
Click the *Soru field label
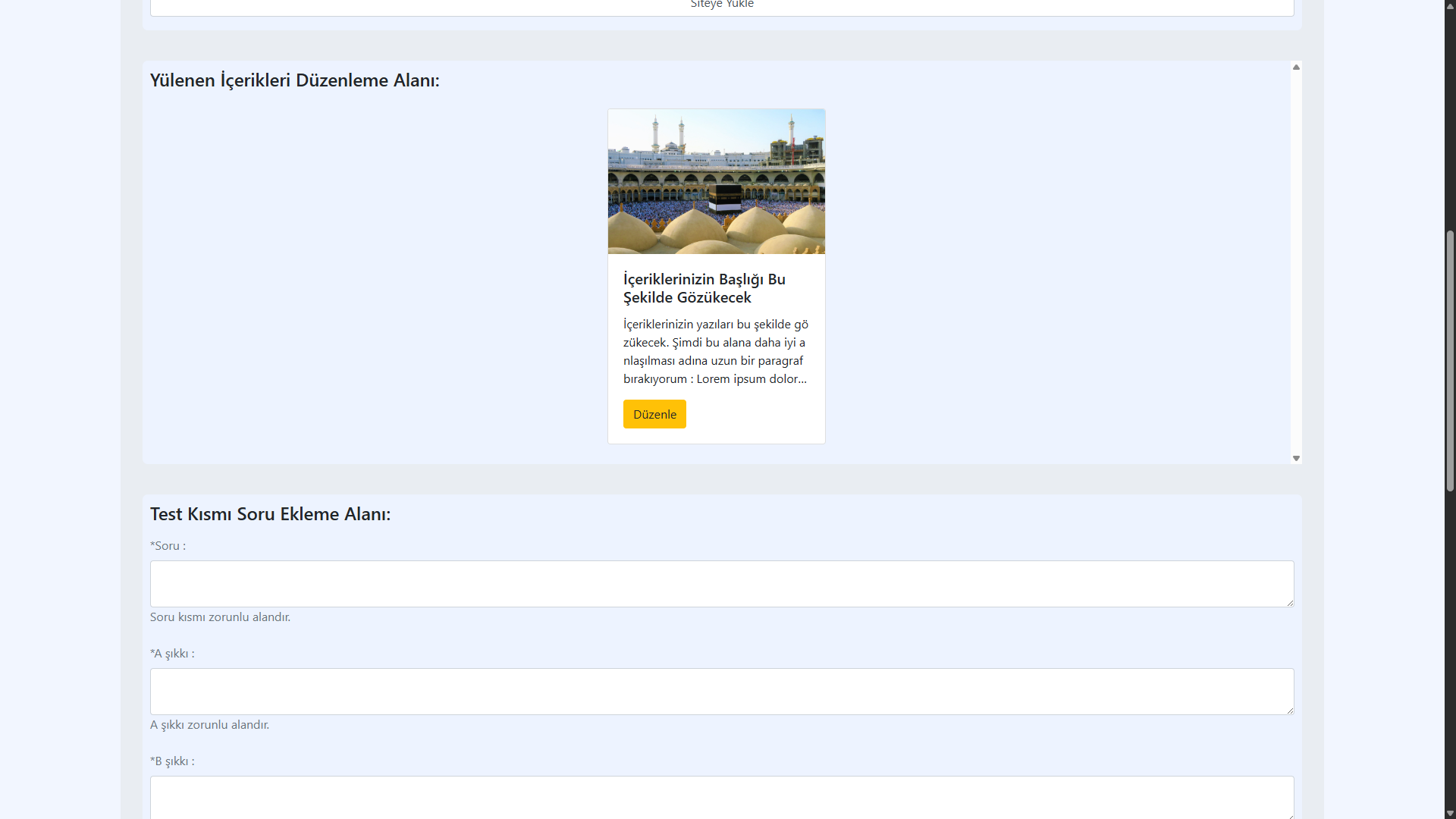click(x=168, y=546)
